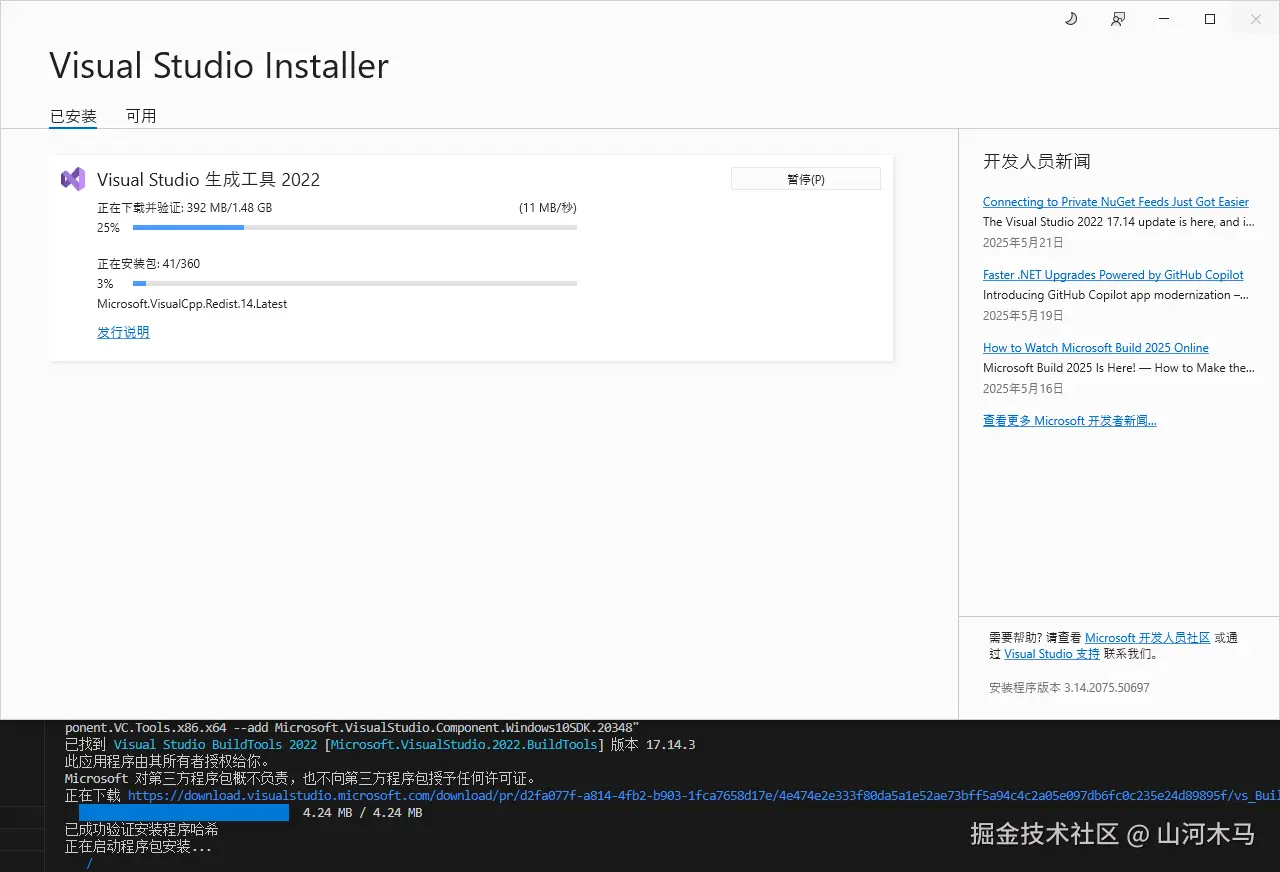The height and width of the screenshot is (872, 1280).
Task: Select the (11 MB/秒) download speed text
Action: point(548,208)
